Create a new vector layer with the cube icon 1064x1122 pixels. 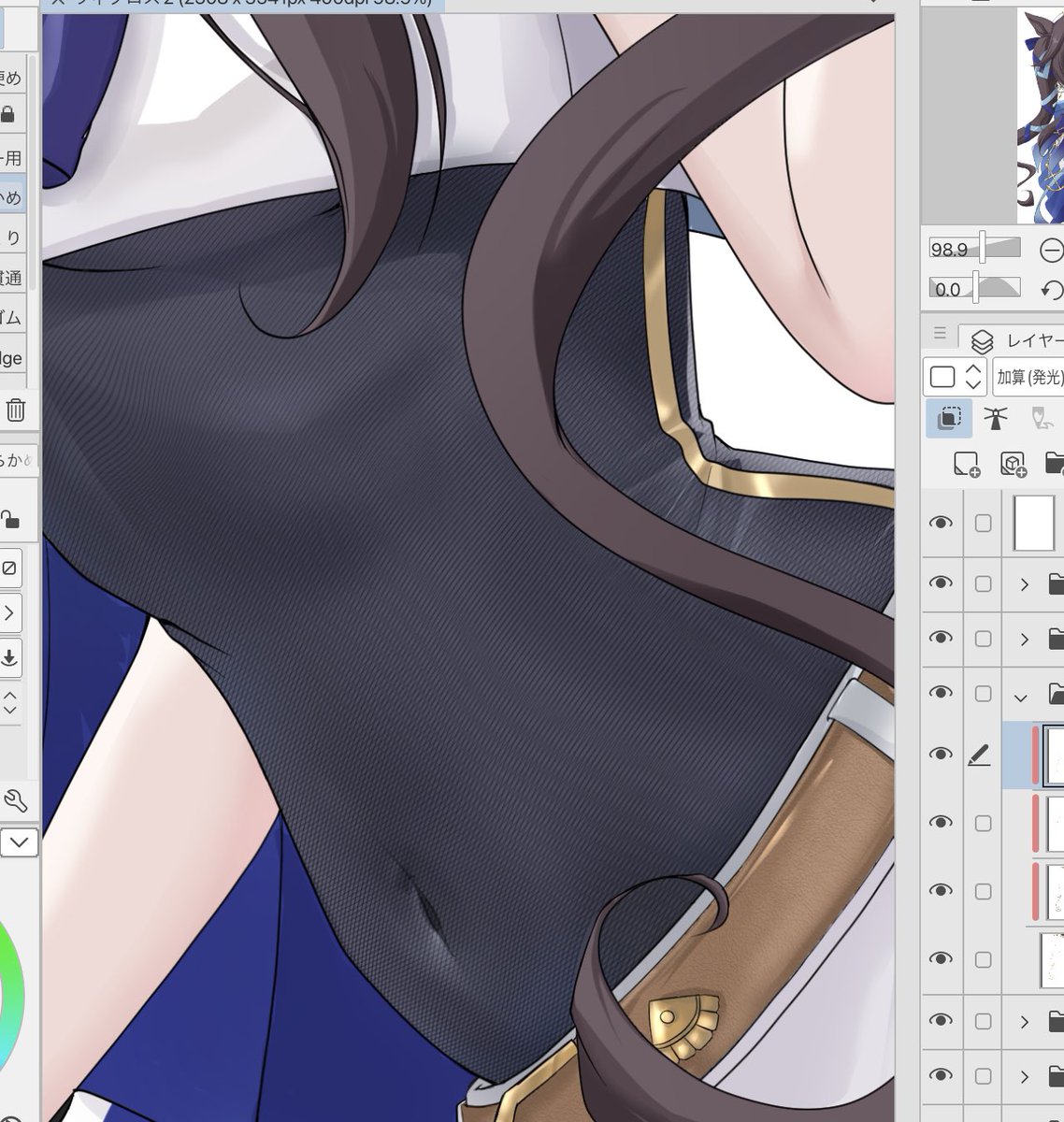[x=1013, y=463]
